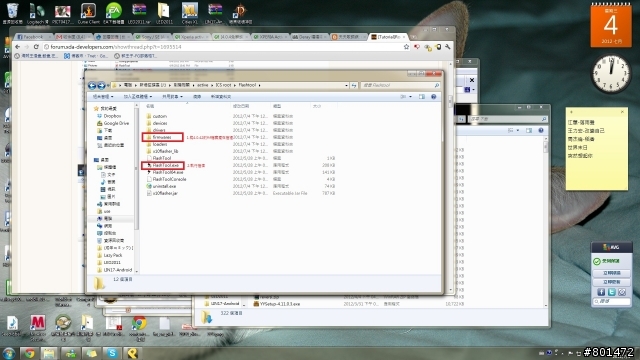Open the LED2011.rar archive on the desktop
Screen dimensions: 640x360
[139, 12]
